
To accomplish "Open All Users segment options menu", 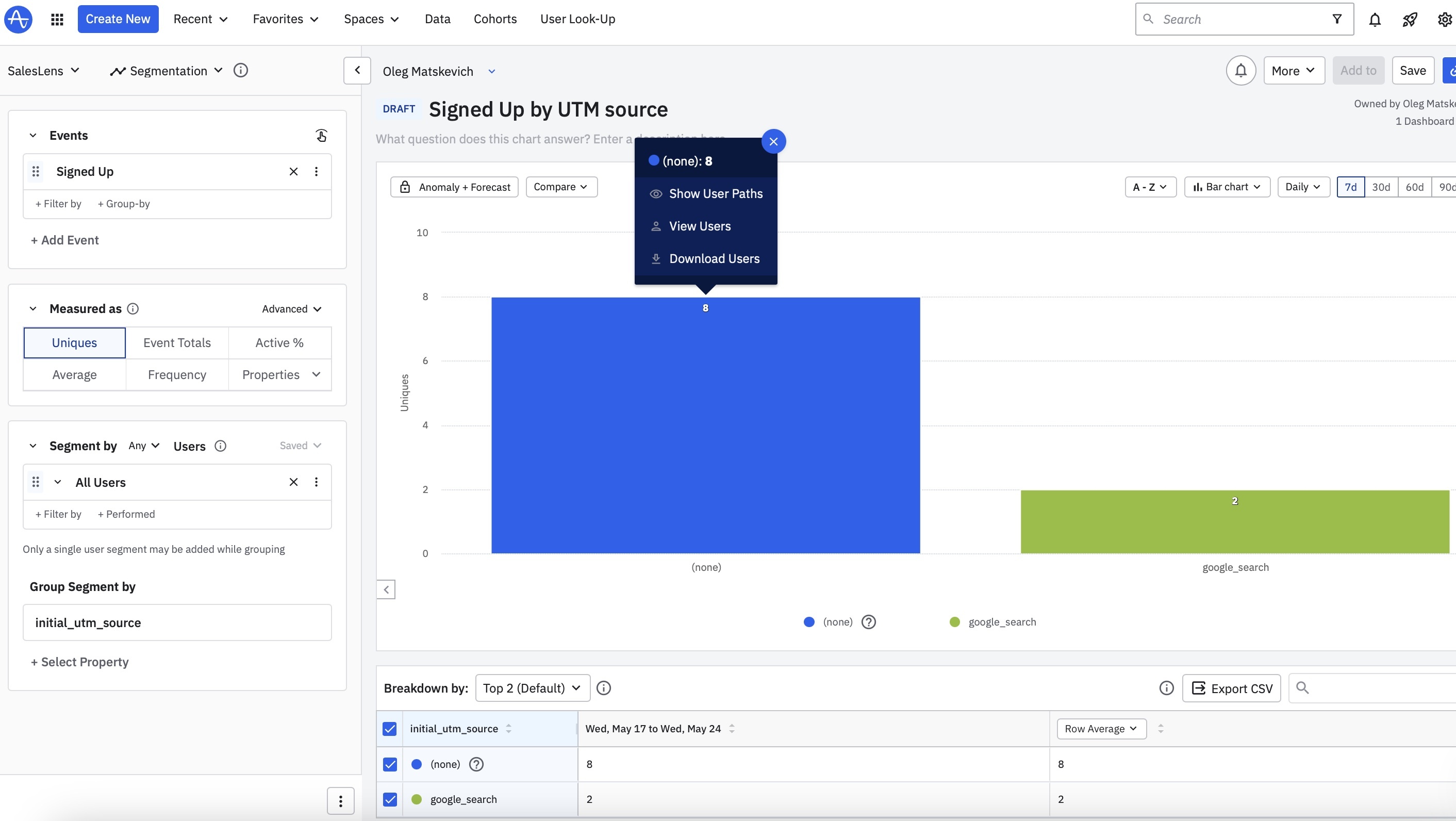I will [316, 482].
